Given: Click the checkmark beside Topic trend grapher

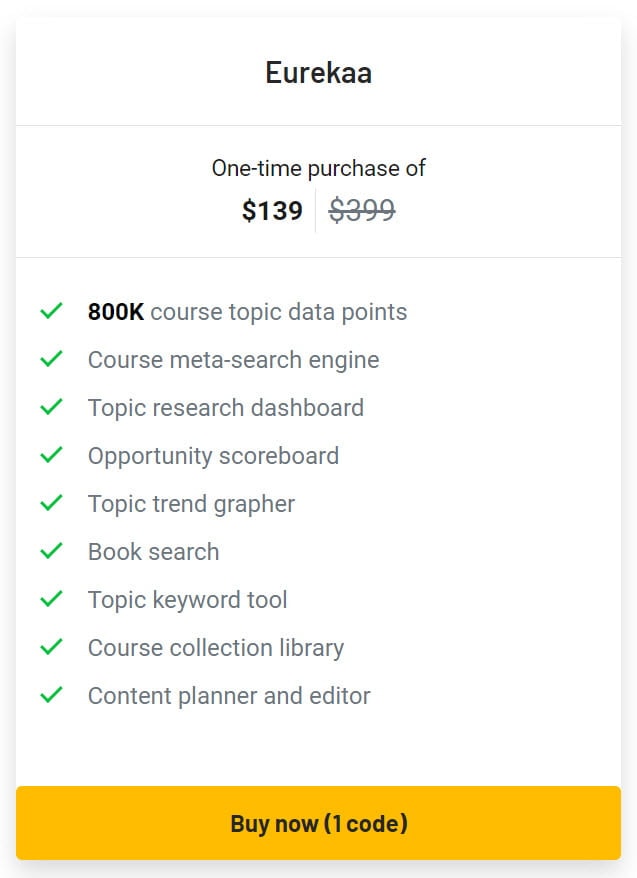Looking at the screenshot, I should click(51, 503).
